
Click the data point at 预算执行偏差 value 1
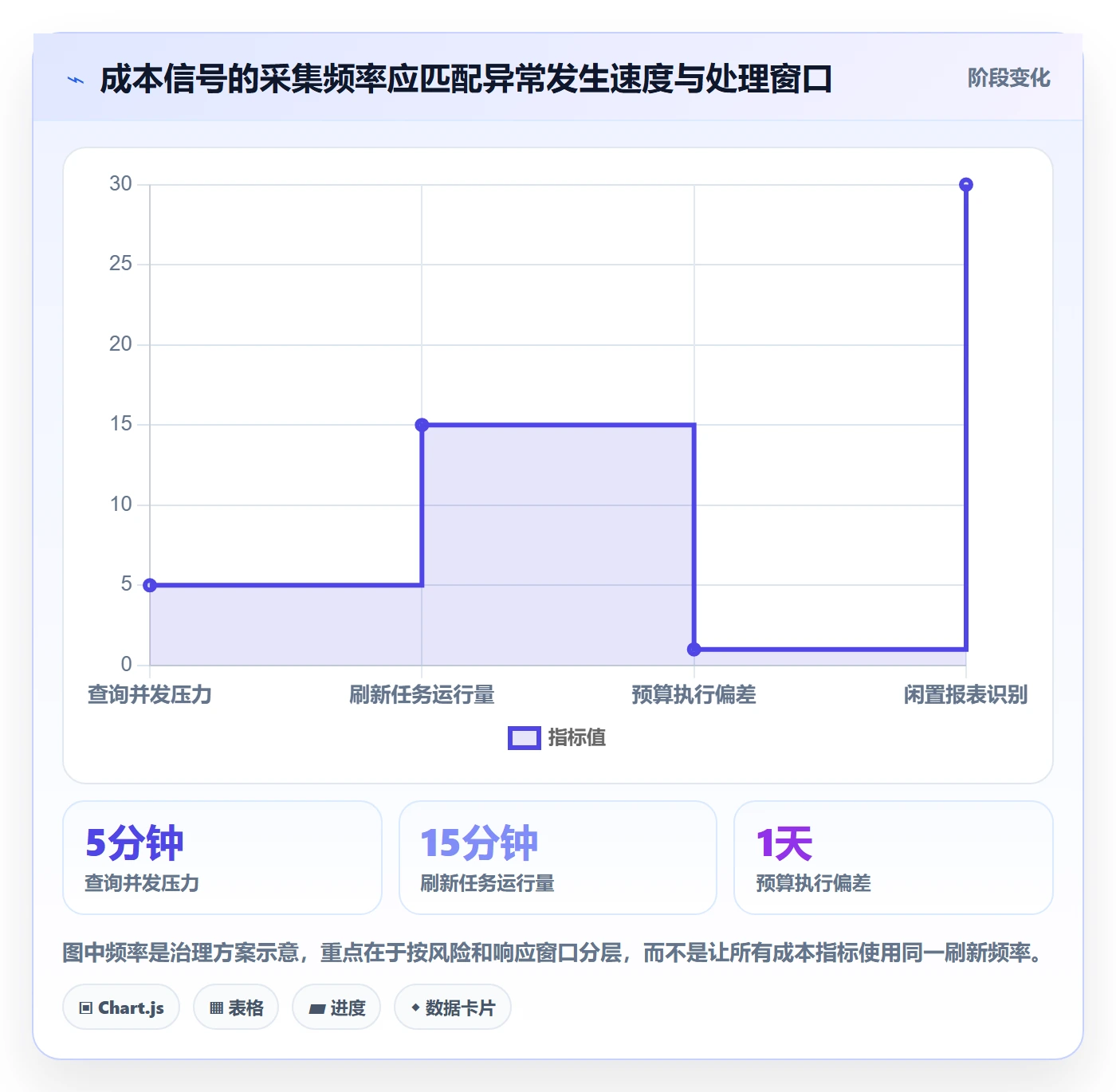click(694, 649)
